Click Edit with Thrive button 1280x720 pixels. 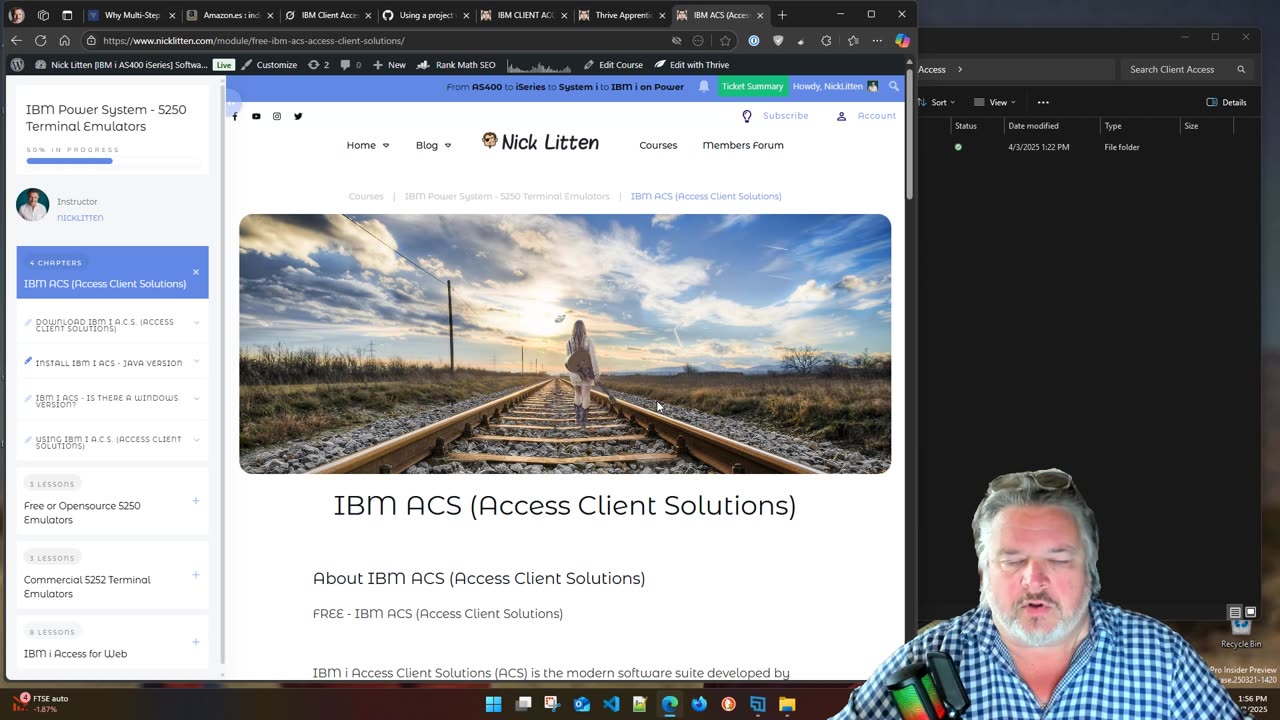[x=692, y=64]
